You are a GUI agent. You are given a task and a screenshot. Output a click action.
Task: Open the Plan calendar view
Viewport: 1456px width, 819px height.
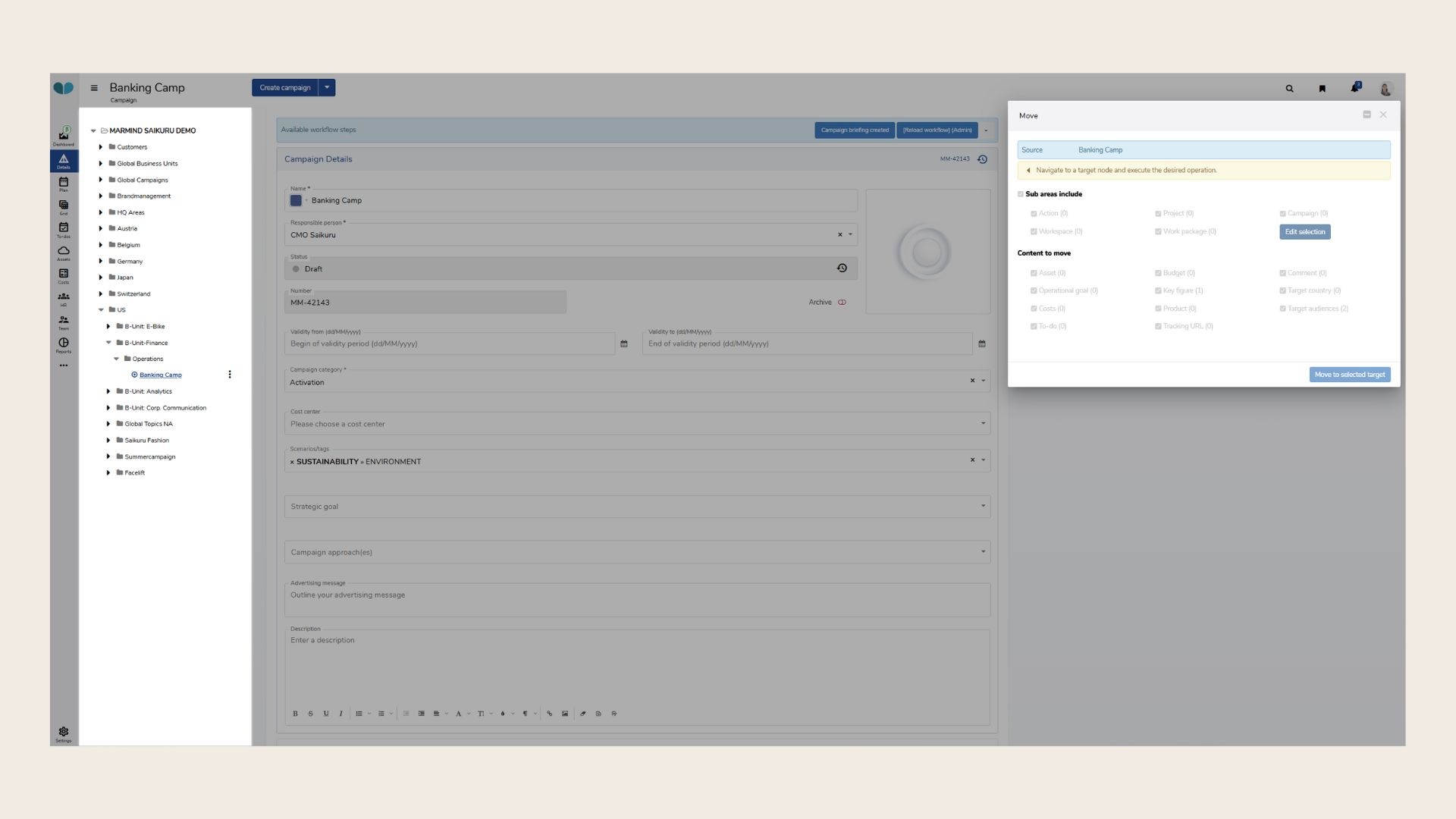click(64, 184)
